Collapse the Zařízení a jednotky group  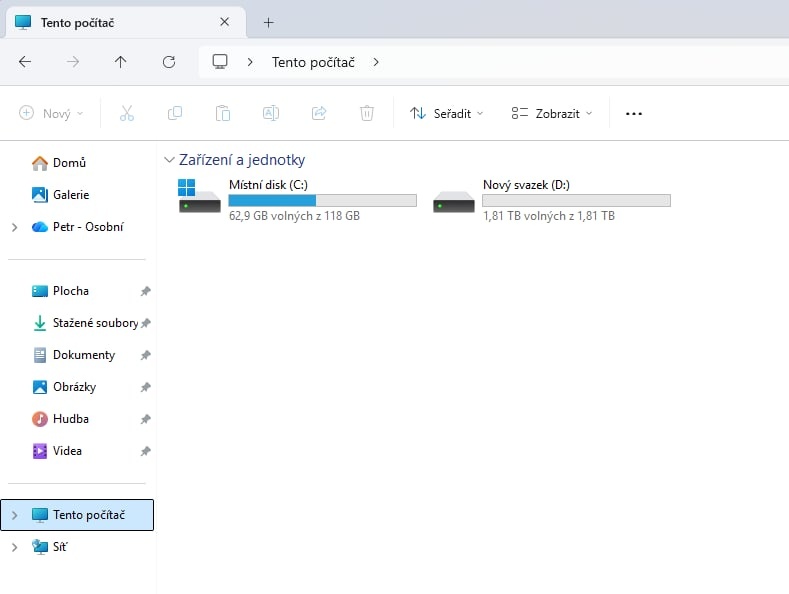tap(168, 160)
